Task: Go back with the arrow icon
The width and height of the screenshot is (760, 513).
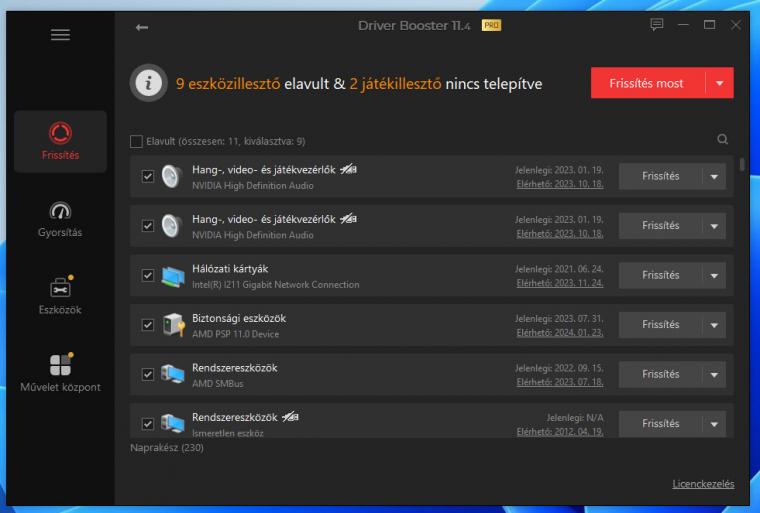Action: 142,28
